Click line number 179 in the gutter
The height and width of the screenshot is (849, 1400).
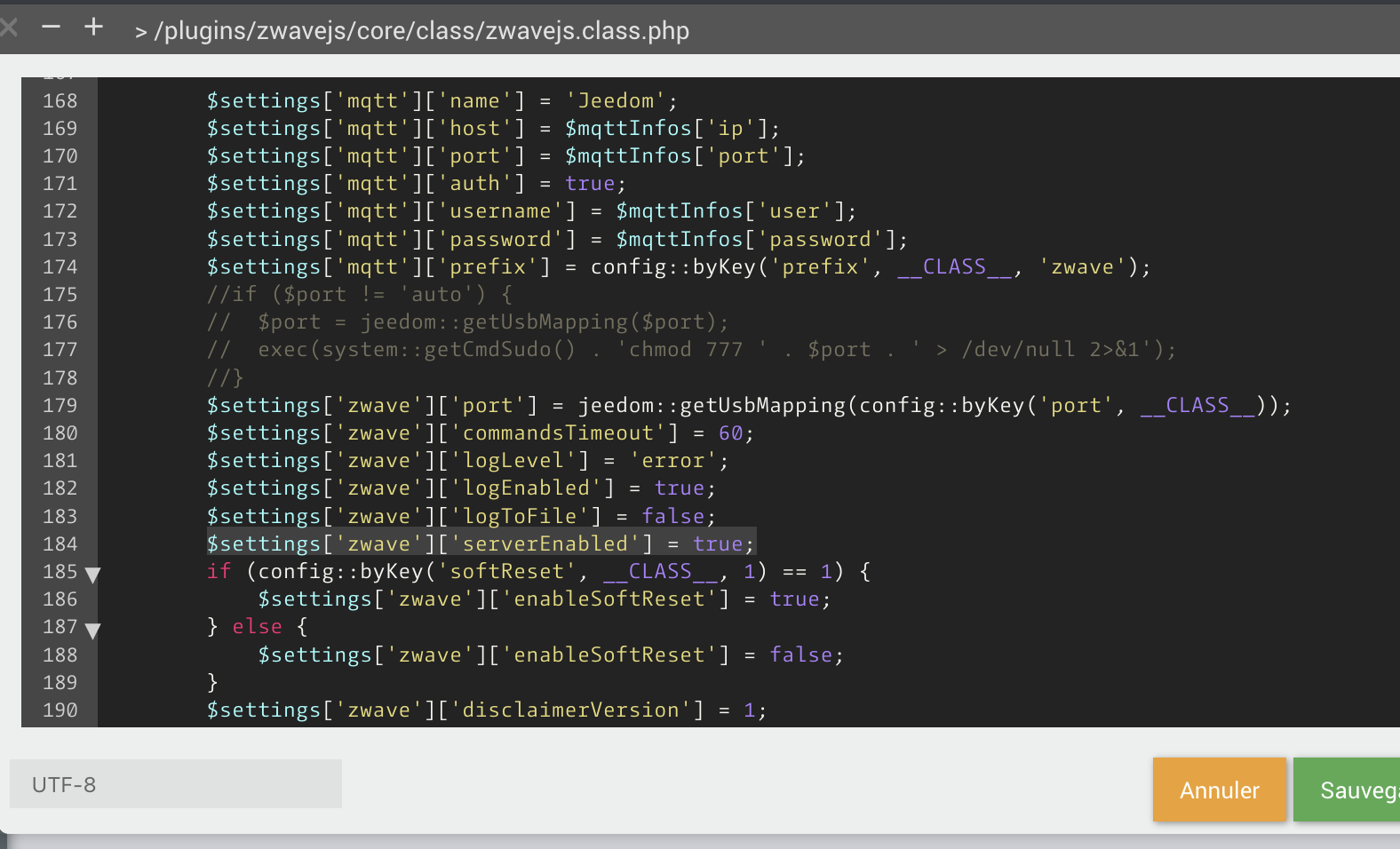coord(60,406)
